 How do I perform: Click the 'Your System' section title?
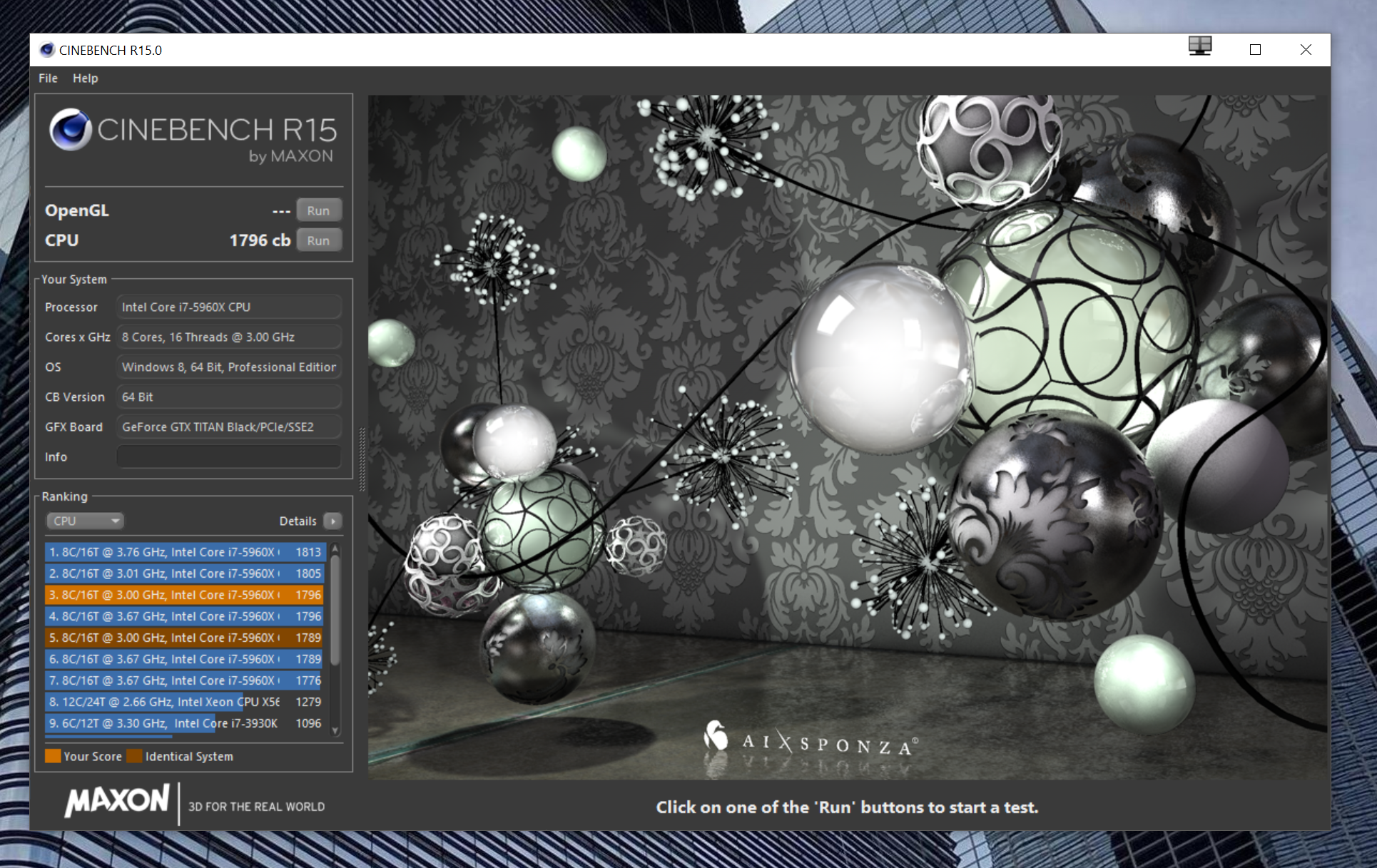tap(74, 280)
